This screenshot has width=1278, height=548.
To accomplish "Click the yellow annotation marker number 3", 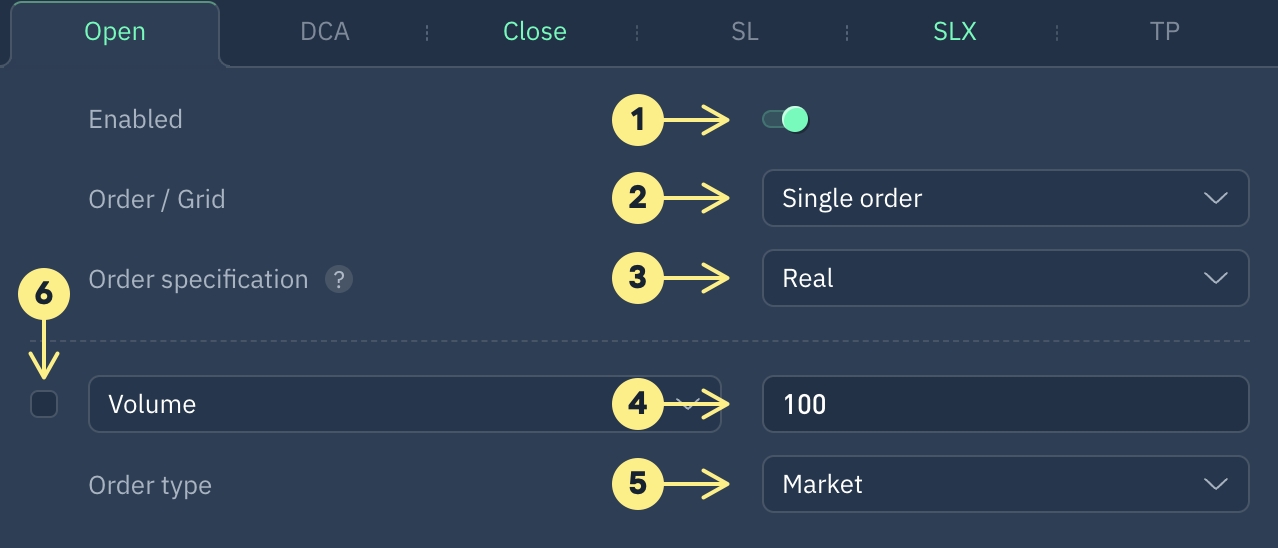I will click(x=637, y=278).
